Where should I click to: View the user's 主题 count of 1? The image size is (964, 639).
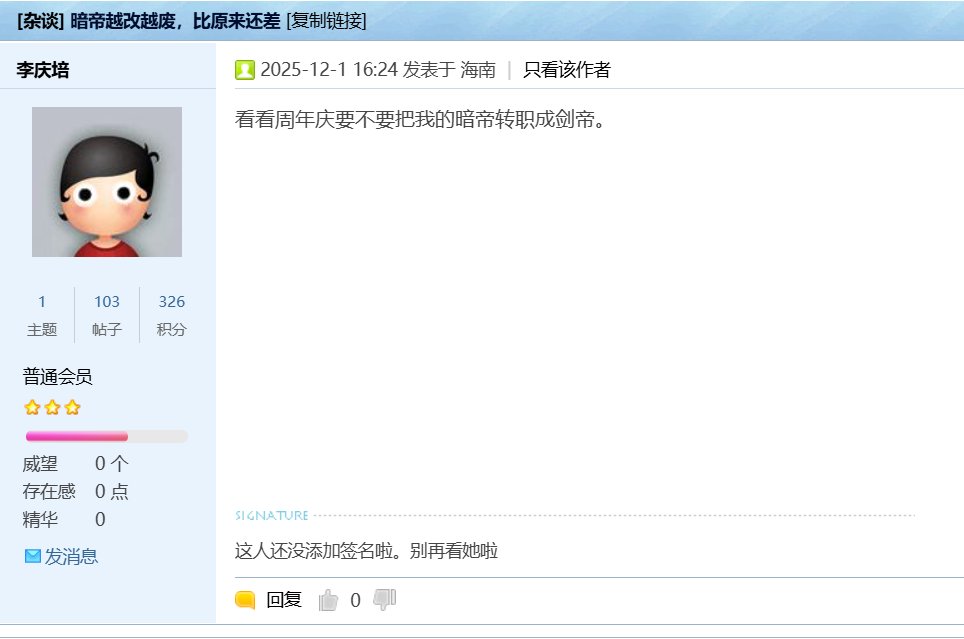coord(42,302)
